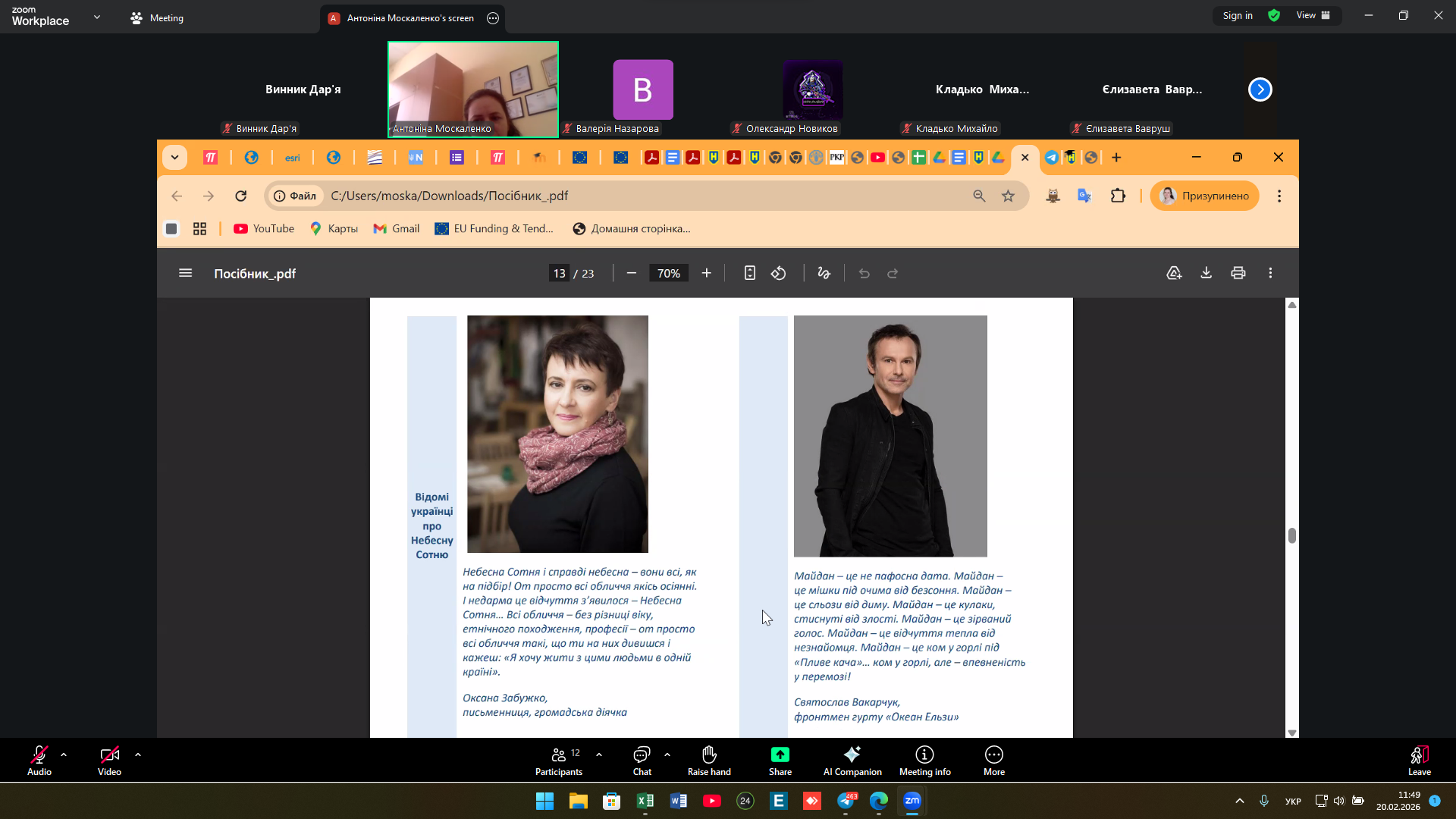Open the Zoom More menu
The width and height of the screenshot is (1456, 819).
click(x=993, y=760)
